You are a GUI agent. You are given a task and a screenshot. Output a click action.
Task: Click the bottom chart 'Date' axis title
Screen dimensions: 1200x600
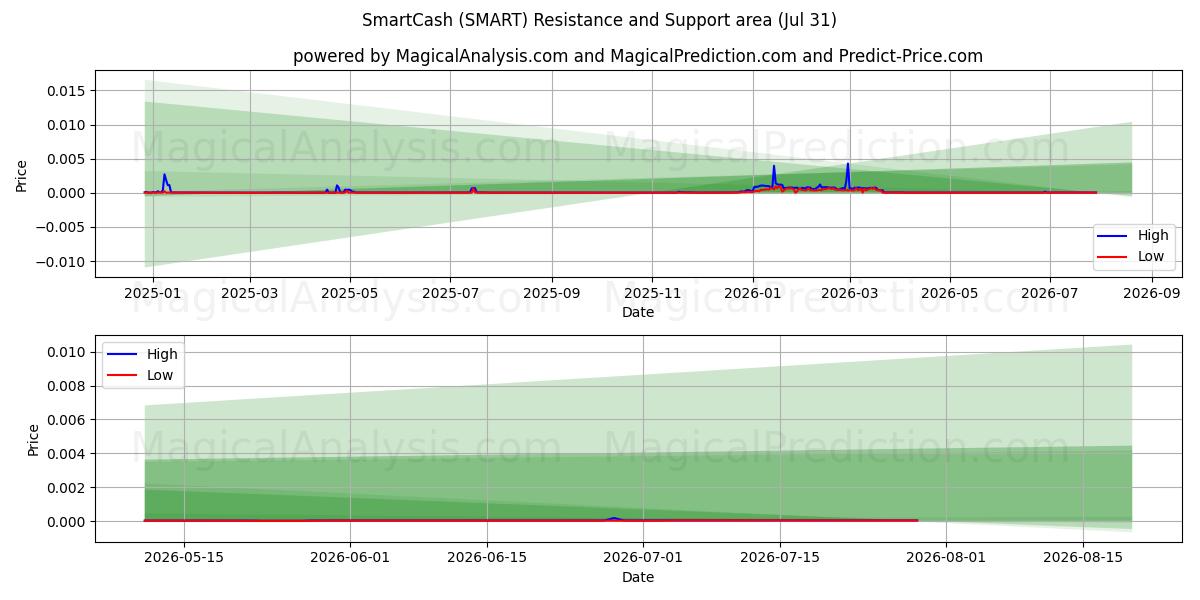(x=638, y=577)
